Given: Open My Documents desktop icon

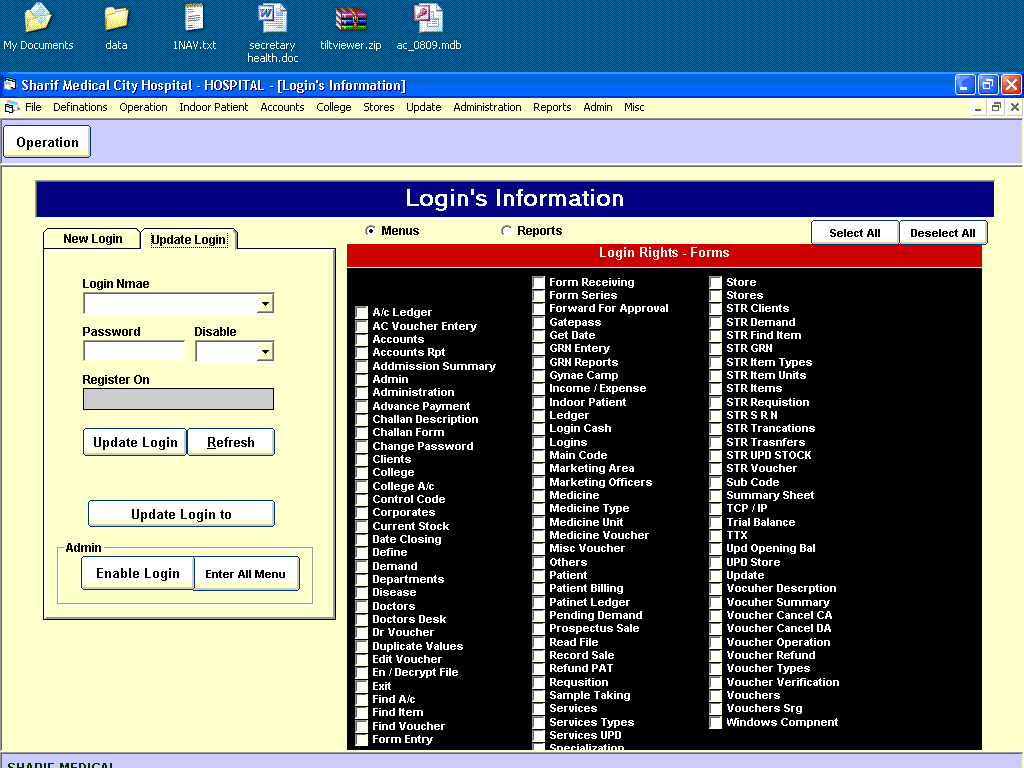Looking at the screenshot, I should pyautogui.click(x=38, y=27).
